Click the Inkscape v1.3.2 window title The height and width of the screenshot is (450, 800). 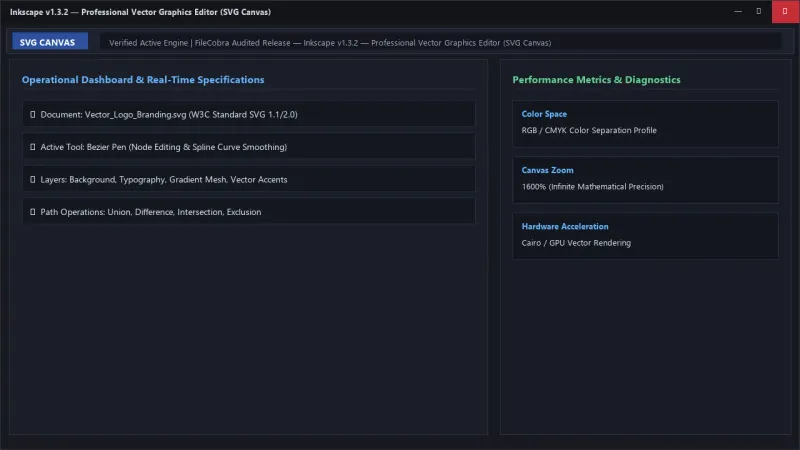(140, 12)
